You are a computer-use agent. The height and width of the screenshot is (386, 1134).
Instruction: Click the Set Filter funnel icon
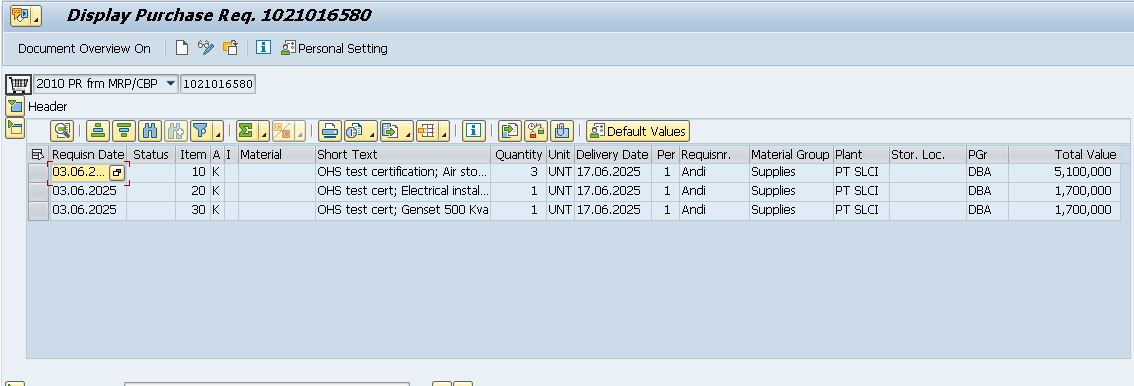201,131
